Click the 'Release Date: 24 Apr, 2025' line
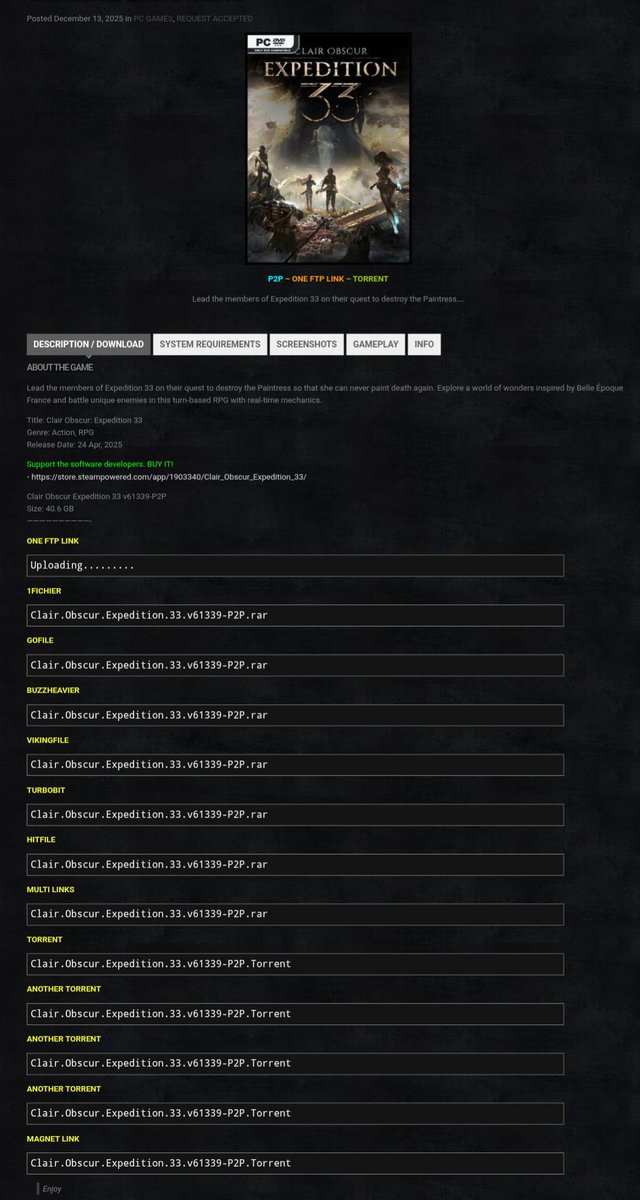640x1200 pixels. [x=74, y=444]
